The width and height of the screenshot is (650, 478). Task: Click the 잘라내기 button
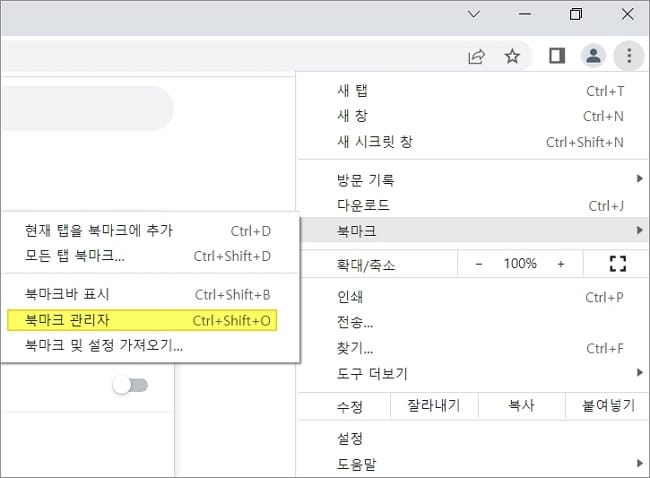point(434,405)
